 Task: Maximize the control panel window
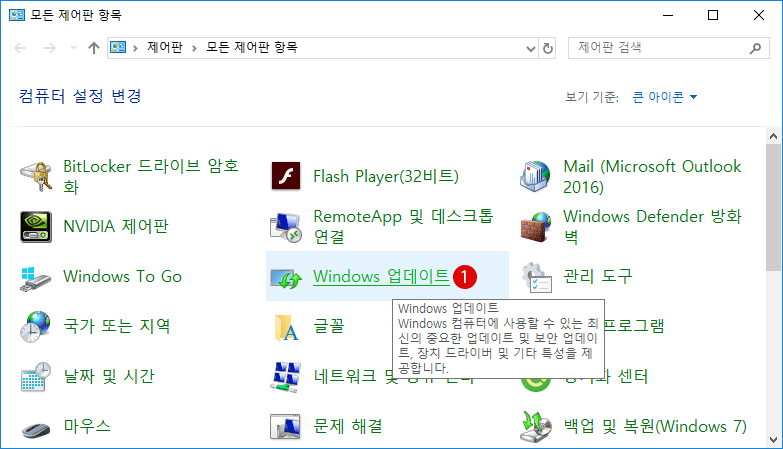tap(713, 15)
